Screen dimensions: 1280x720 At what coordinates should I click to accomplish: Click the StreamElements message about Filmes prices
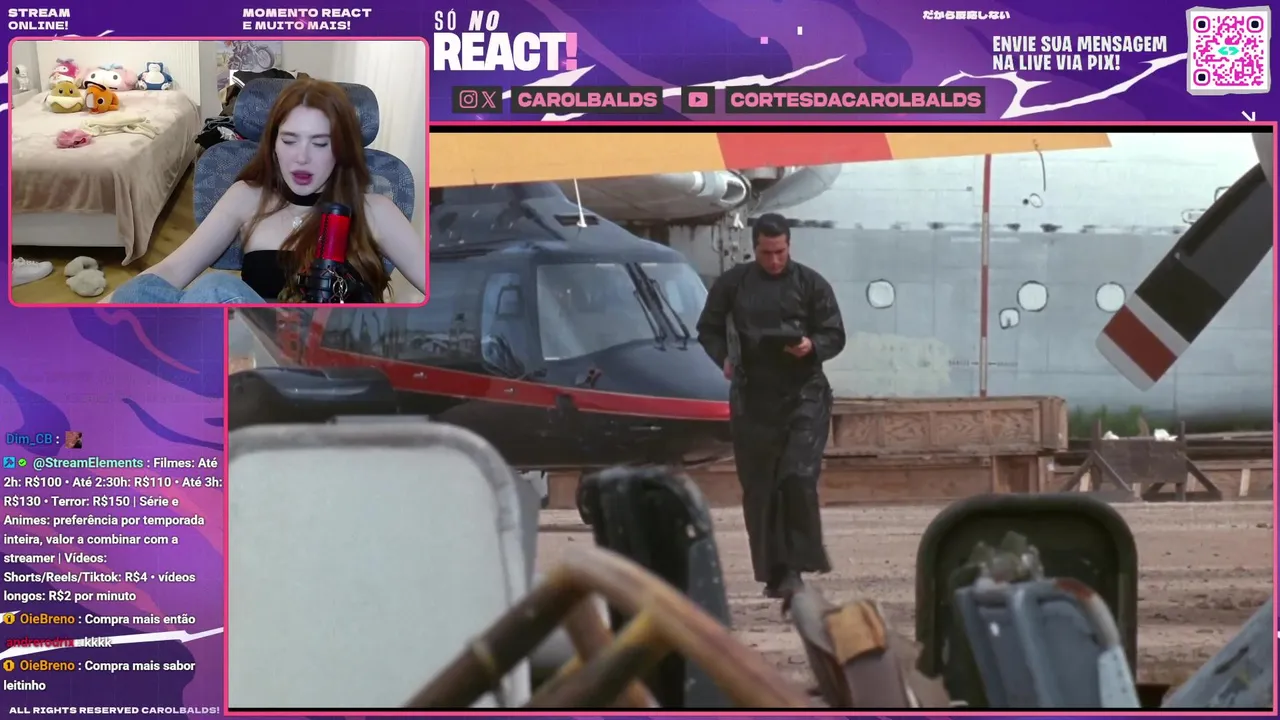click(112, 529)
